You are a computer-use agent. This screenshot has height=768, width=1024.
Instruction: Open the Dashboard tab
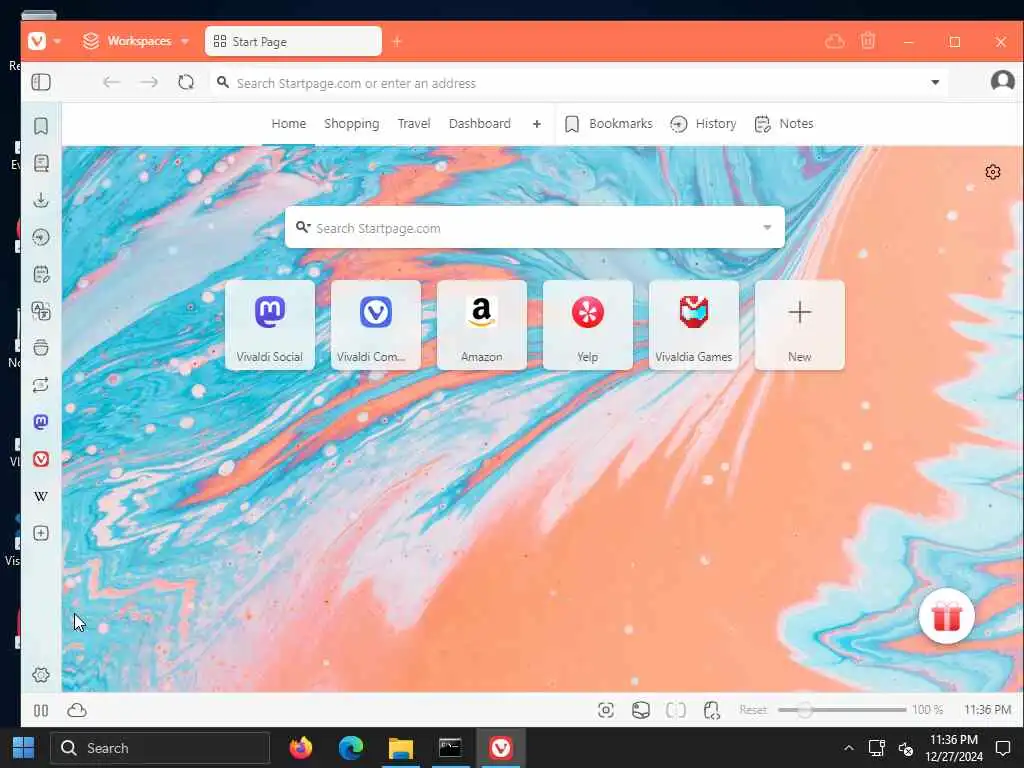point(479,123)
